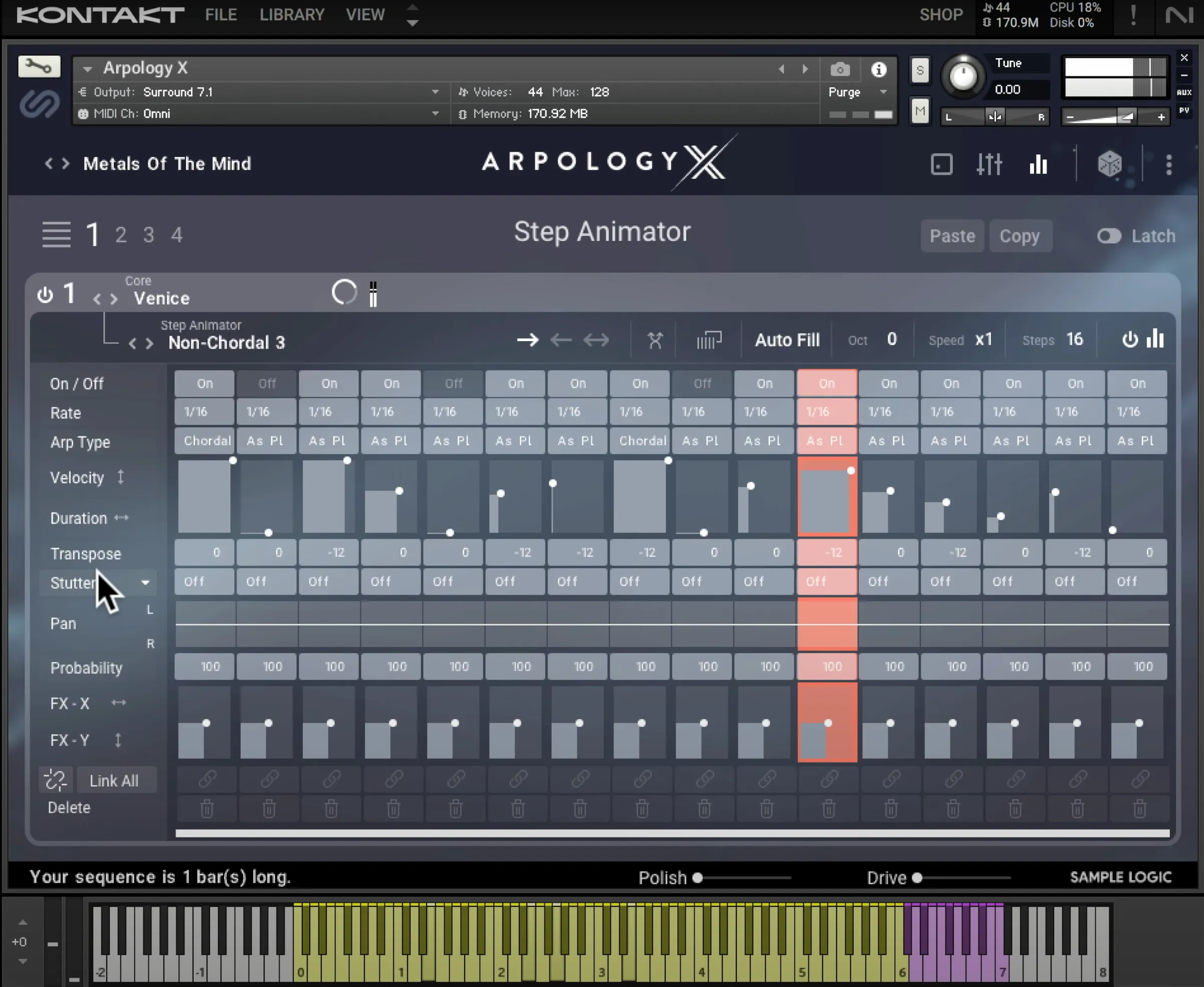Click the shuffle randomize steps icon
The height and width of the screenshot is (987, 1204).
655,340
